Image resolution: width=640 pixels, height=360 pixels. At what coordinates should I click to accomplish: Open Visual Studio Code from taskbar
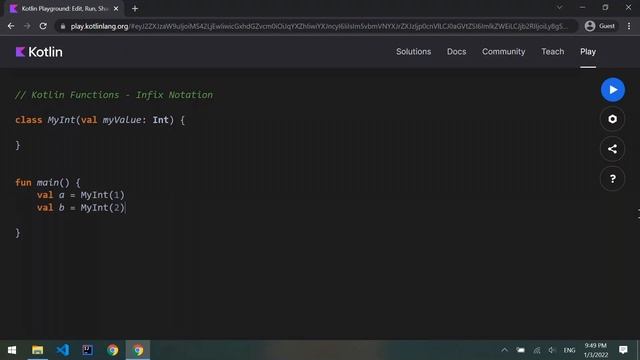click(62, 350)
